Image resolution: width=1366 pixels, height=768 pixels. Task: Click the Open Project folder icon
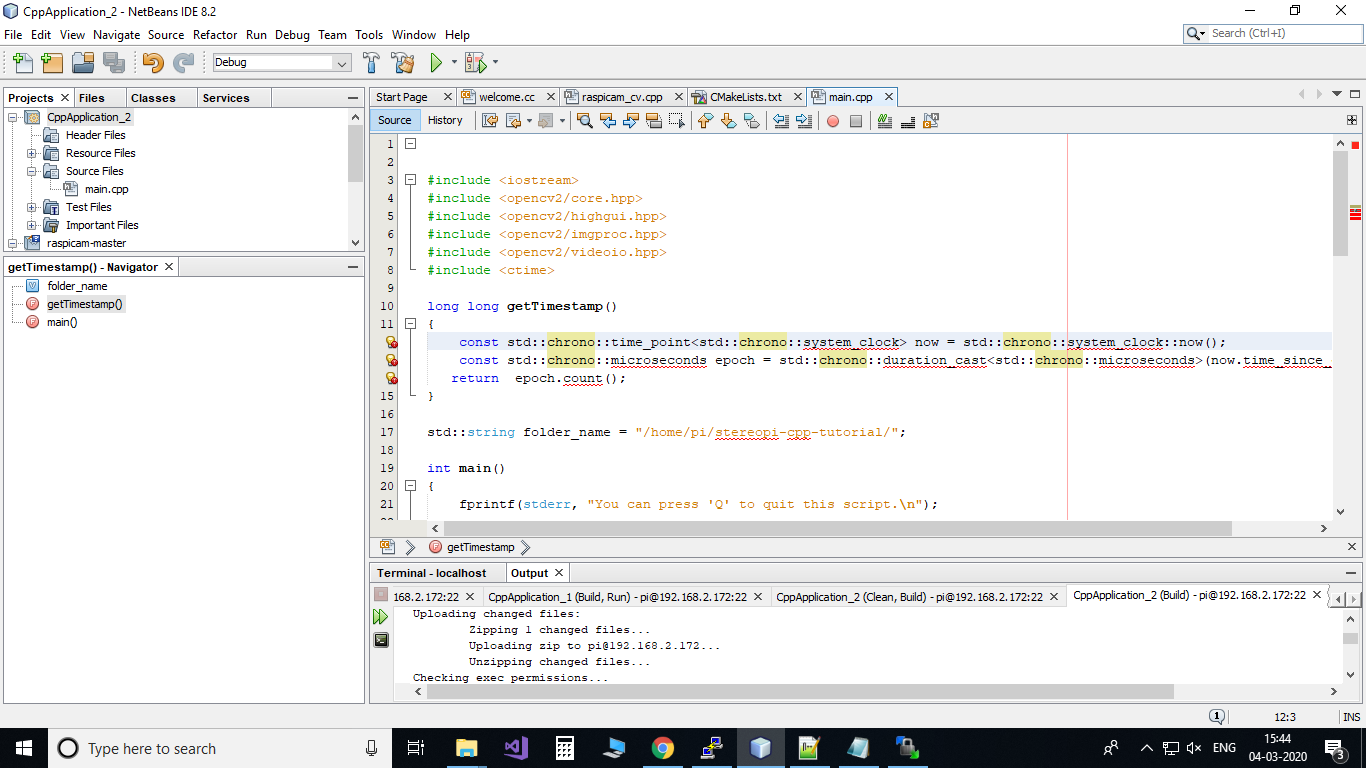[83, 62]
